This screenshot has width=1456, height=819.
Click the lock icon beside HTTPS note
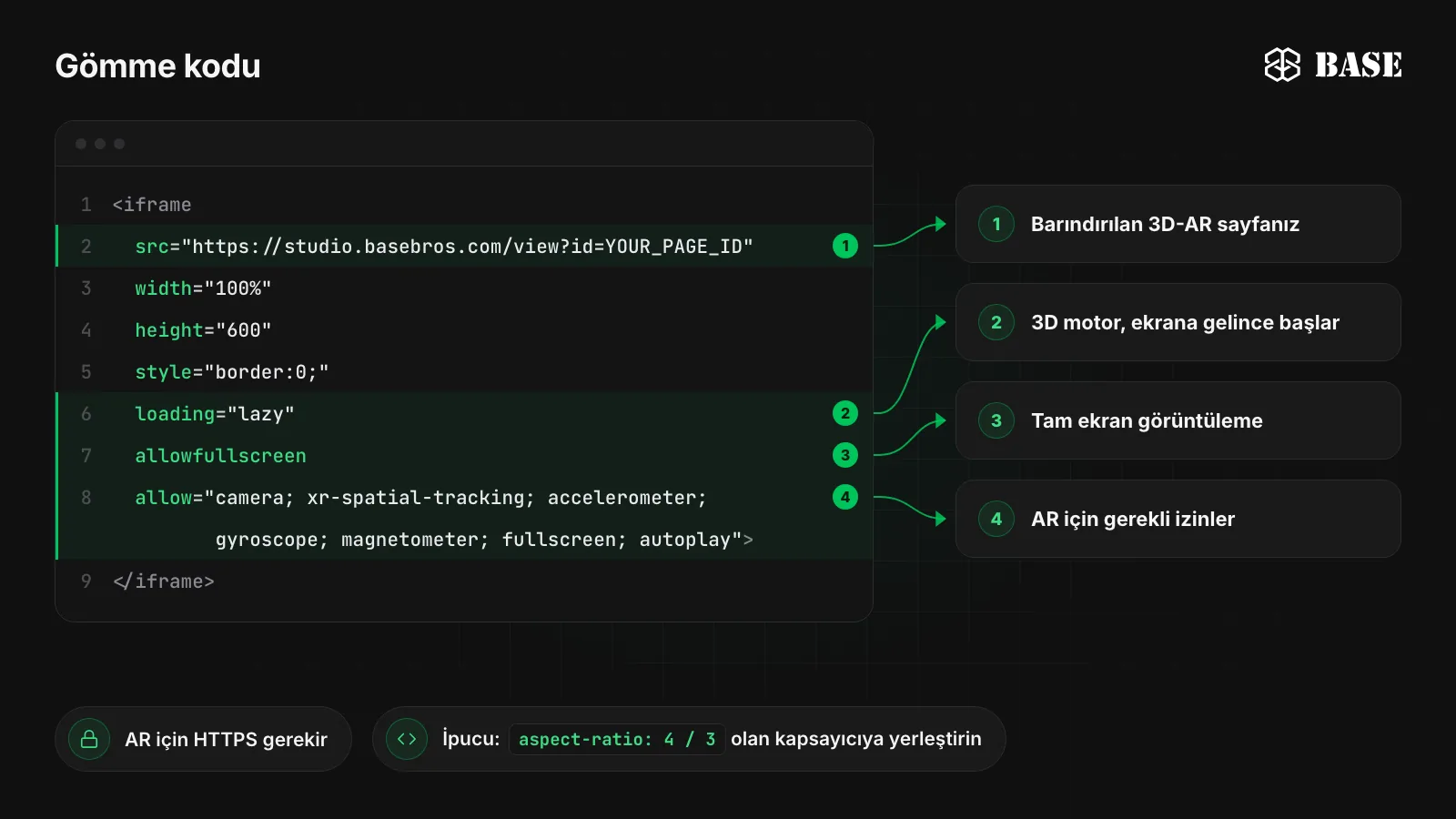pyautogui.click(x=89, y=739)
